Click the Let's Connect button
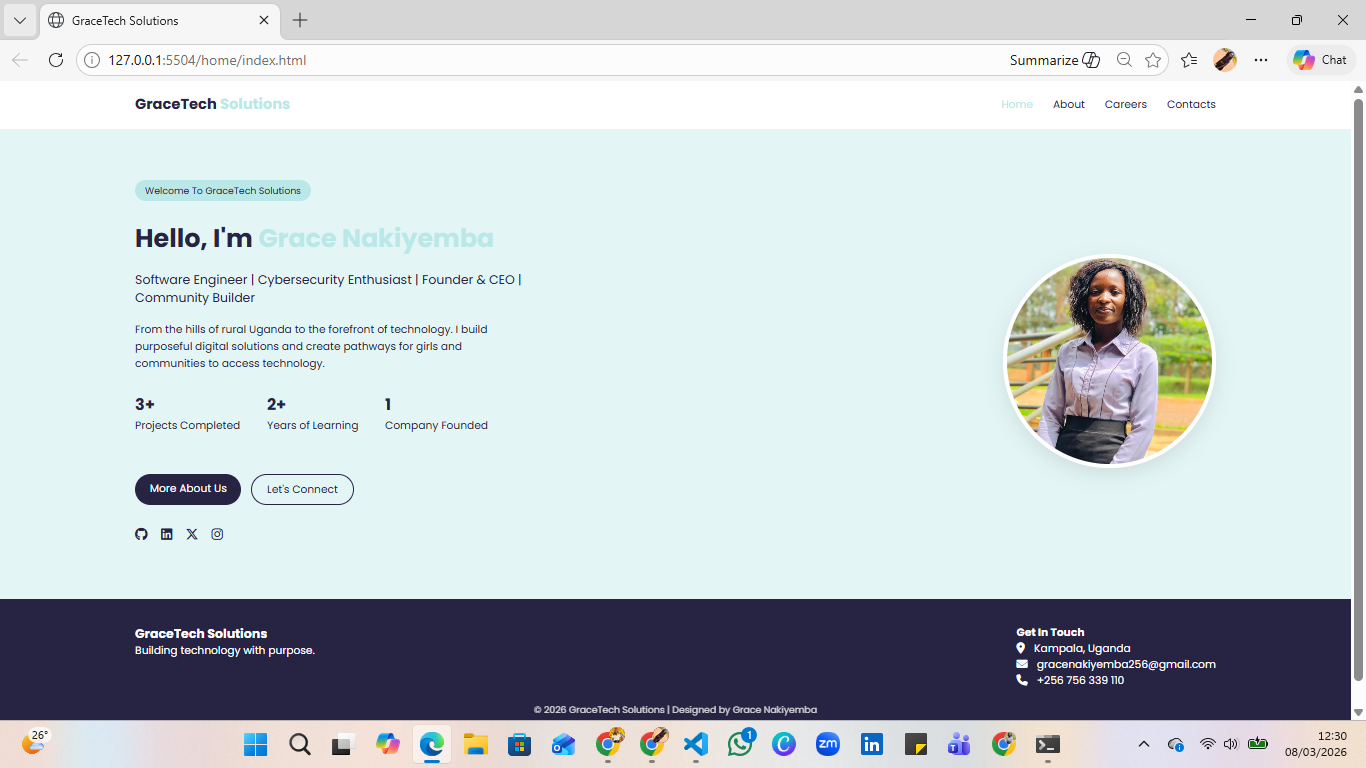1366x768 pixels. 302,489
